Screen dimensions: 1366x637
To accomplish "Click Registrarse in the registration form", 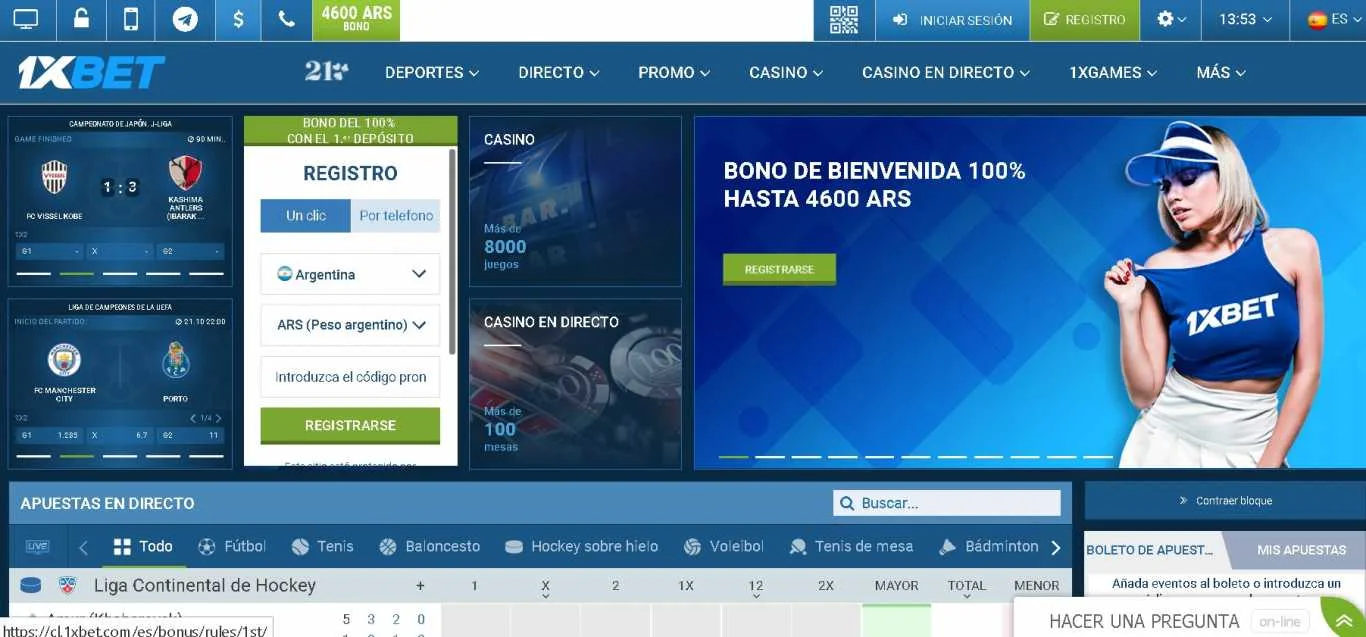I will pos(350,425).
